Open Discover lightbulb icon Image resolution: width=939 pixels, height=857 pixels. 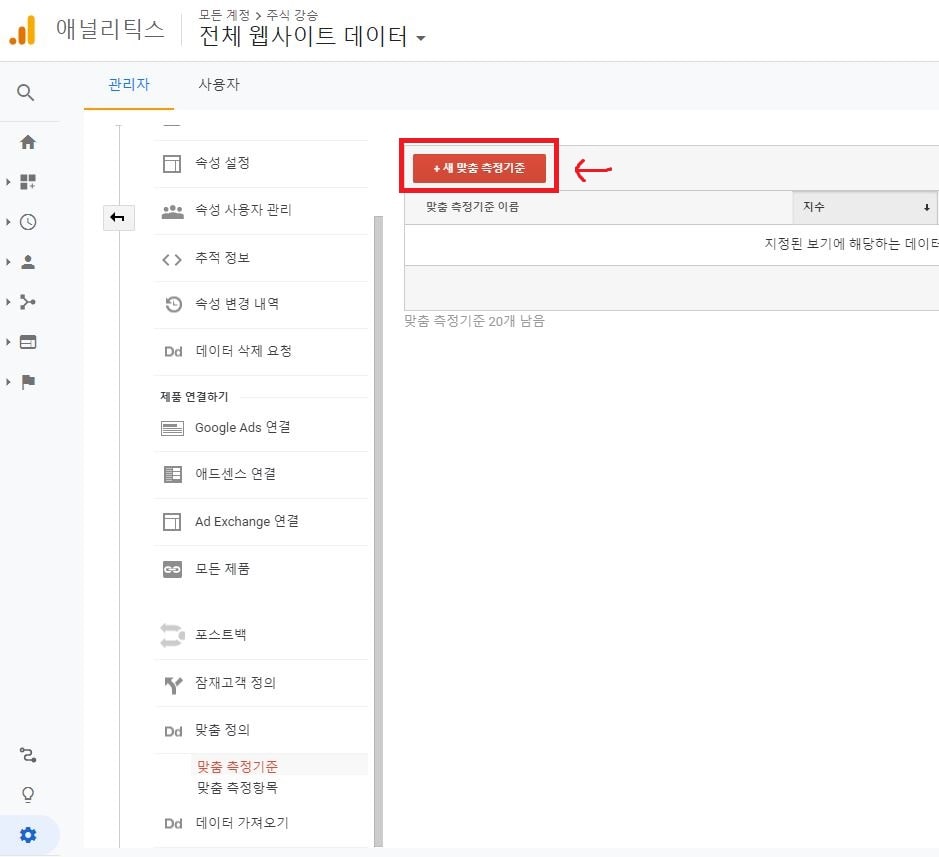pos(28,794)
